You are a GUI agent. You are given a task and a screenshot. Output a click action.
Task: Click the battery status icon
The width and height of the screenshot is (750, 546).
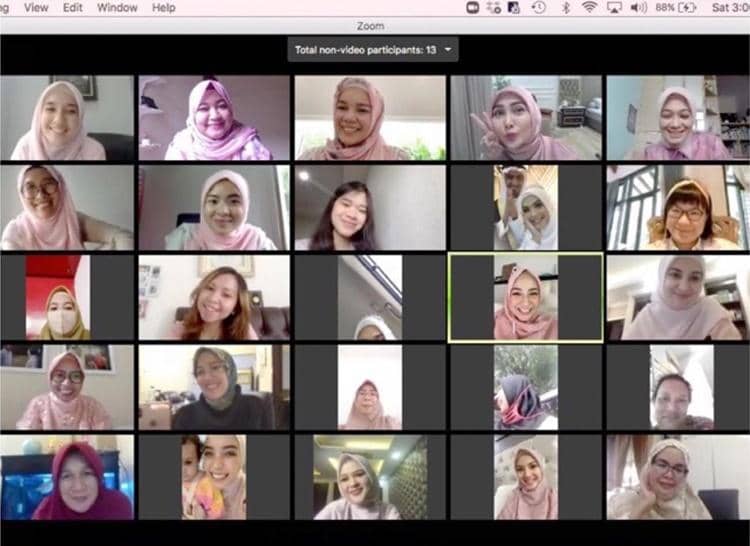coord(688,7)
